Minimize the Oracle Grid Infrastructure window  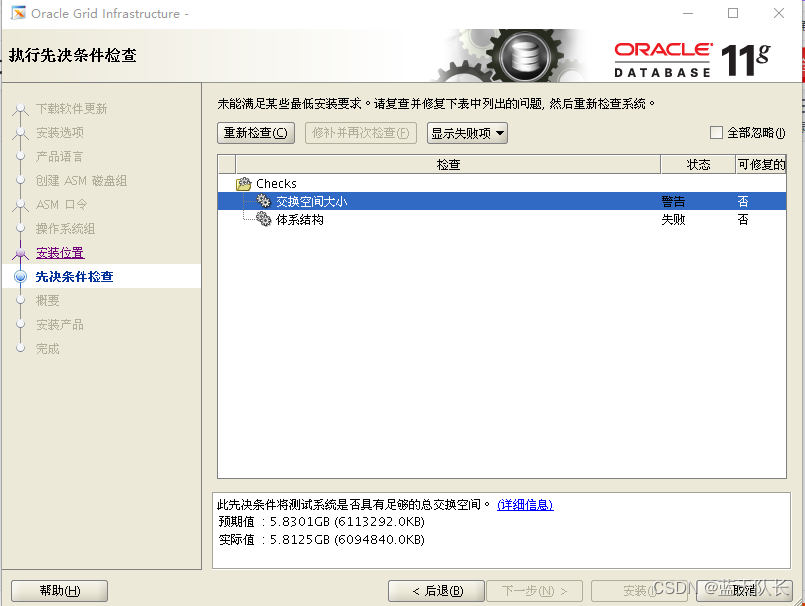click(688, 13)
